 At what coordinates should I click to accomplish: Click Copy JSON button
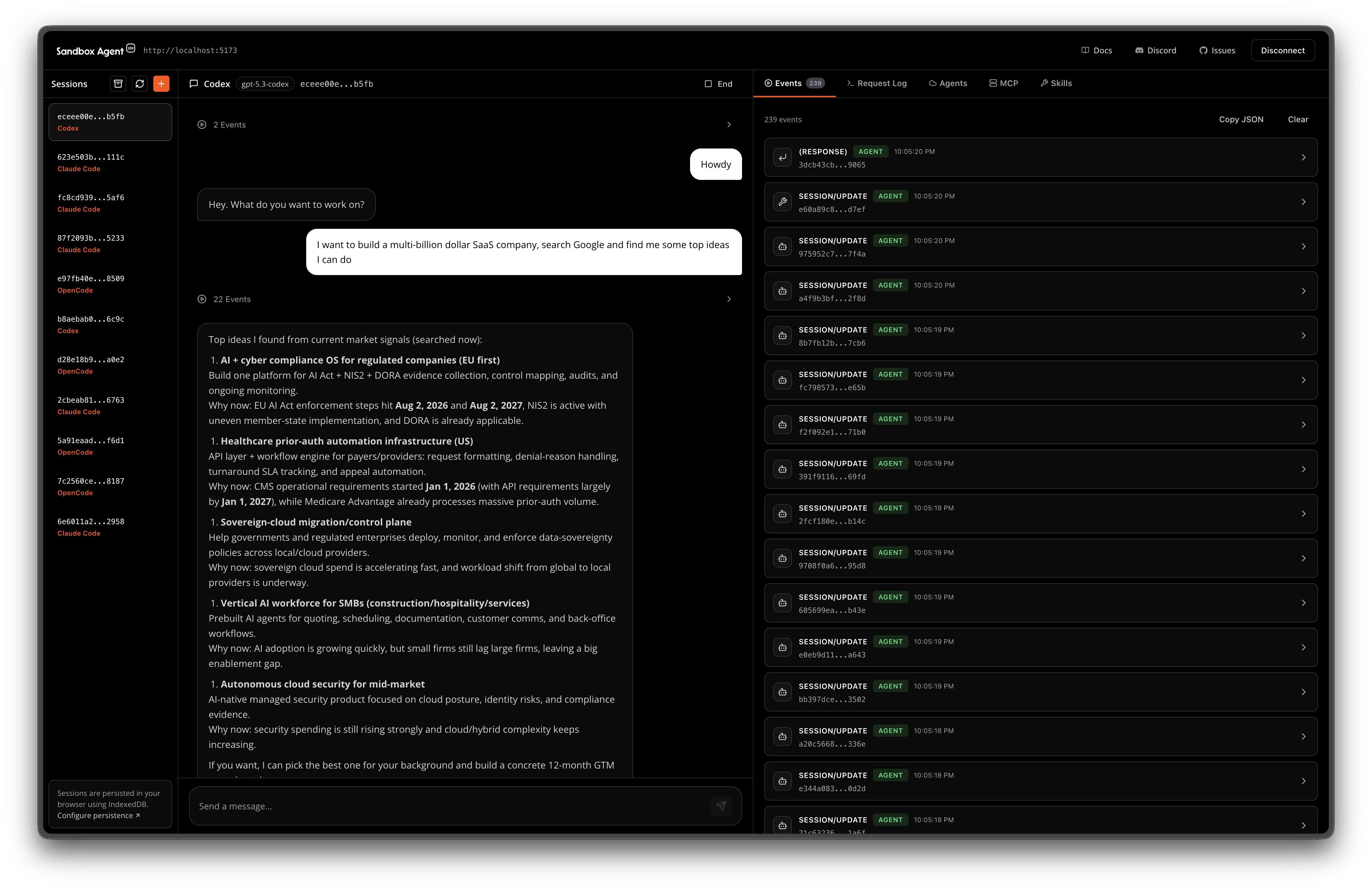(x=1241, y=120)
